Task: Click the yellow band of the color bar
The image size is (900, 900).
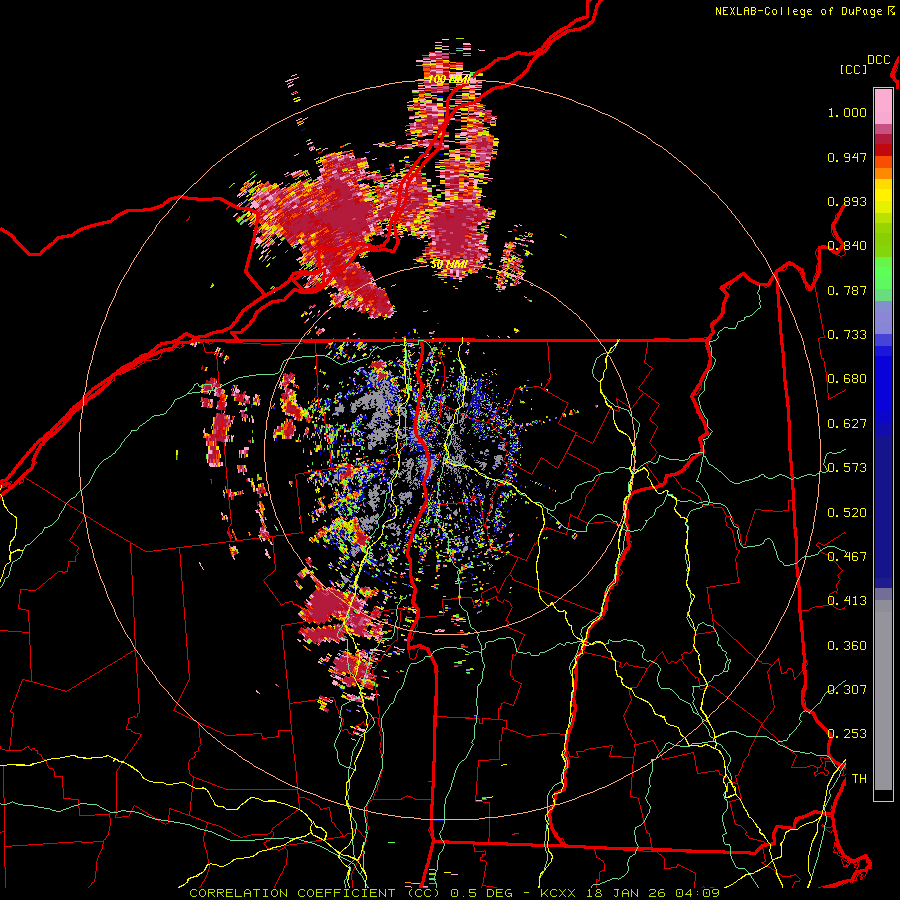Action: pos(883,197)
